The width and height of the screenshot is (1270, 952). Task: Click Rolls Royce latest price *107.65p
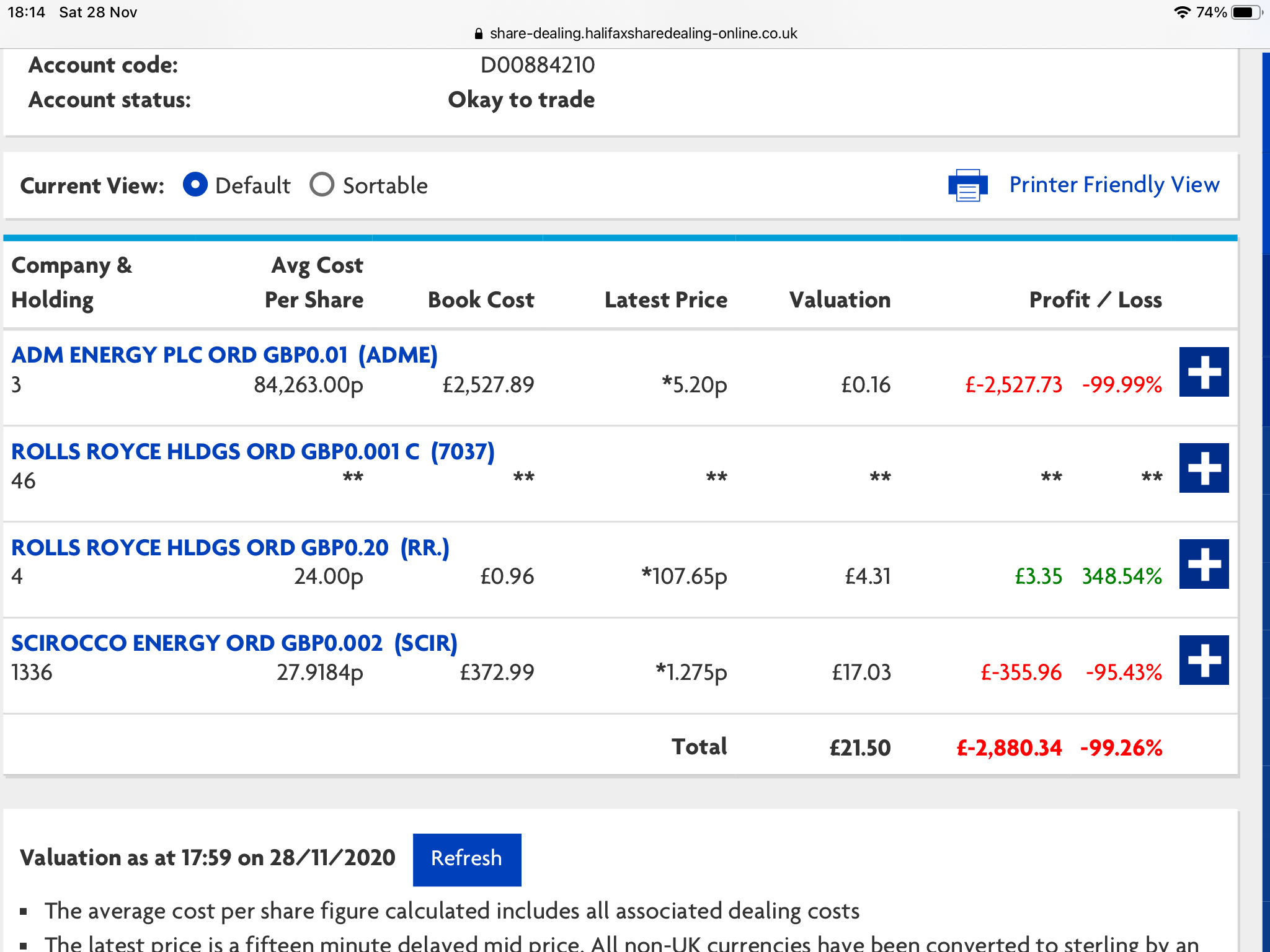pyautogui.click(x=684, y=576)
